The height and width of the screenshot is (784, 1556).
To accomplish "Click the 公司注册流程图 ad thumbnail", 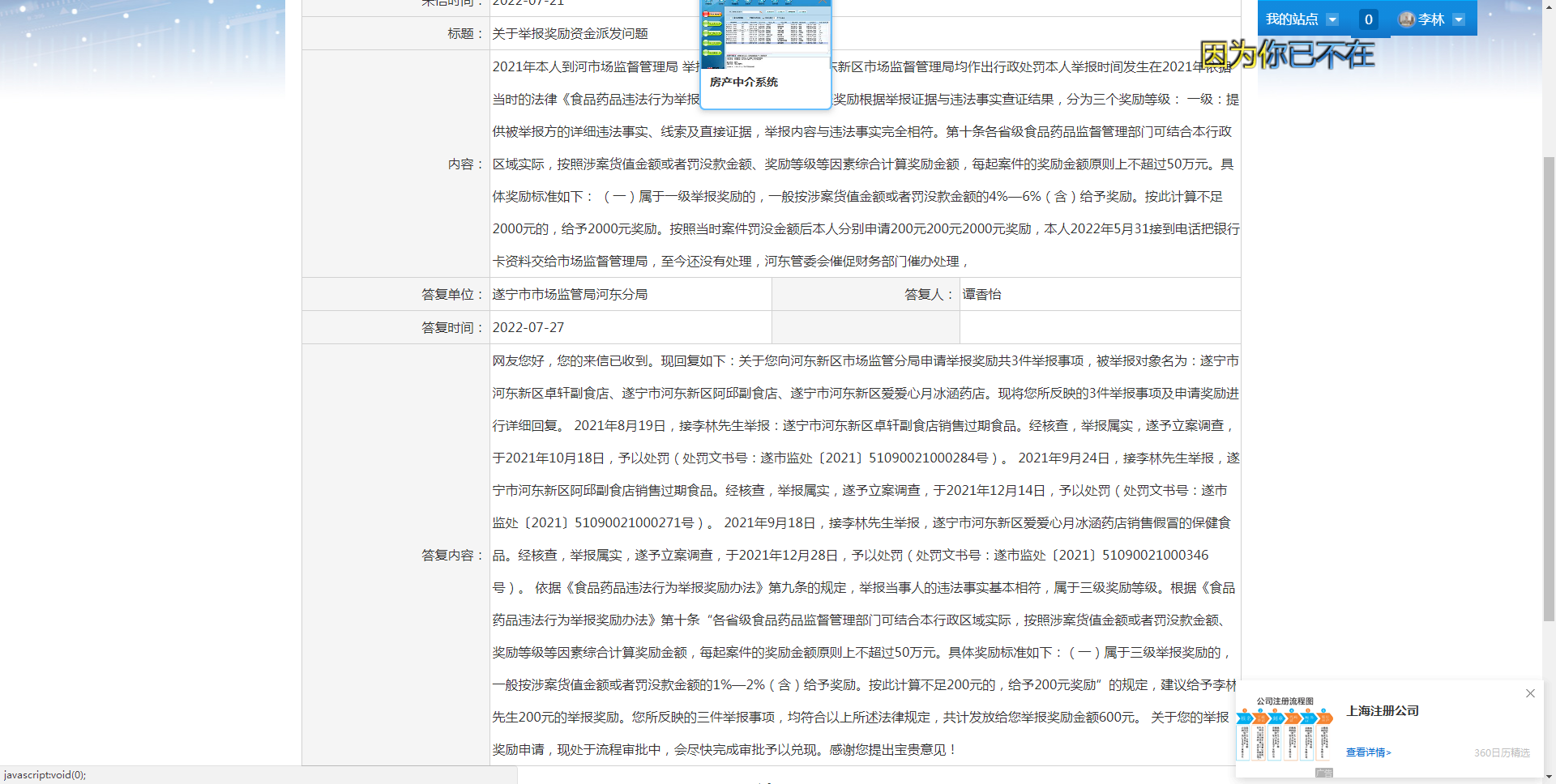I will [x=1285, y=729].
